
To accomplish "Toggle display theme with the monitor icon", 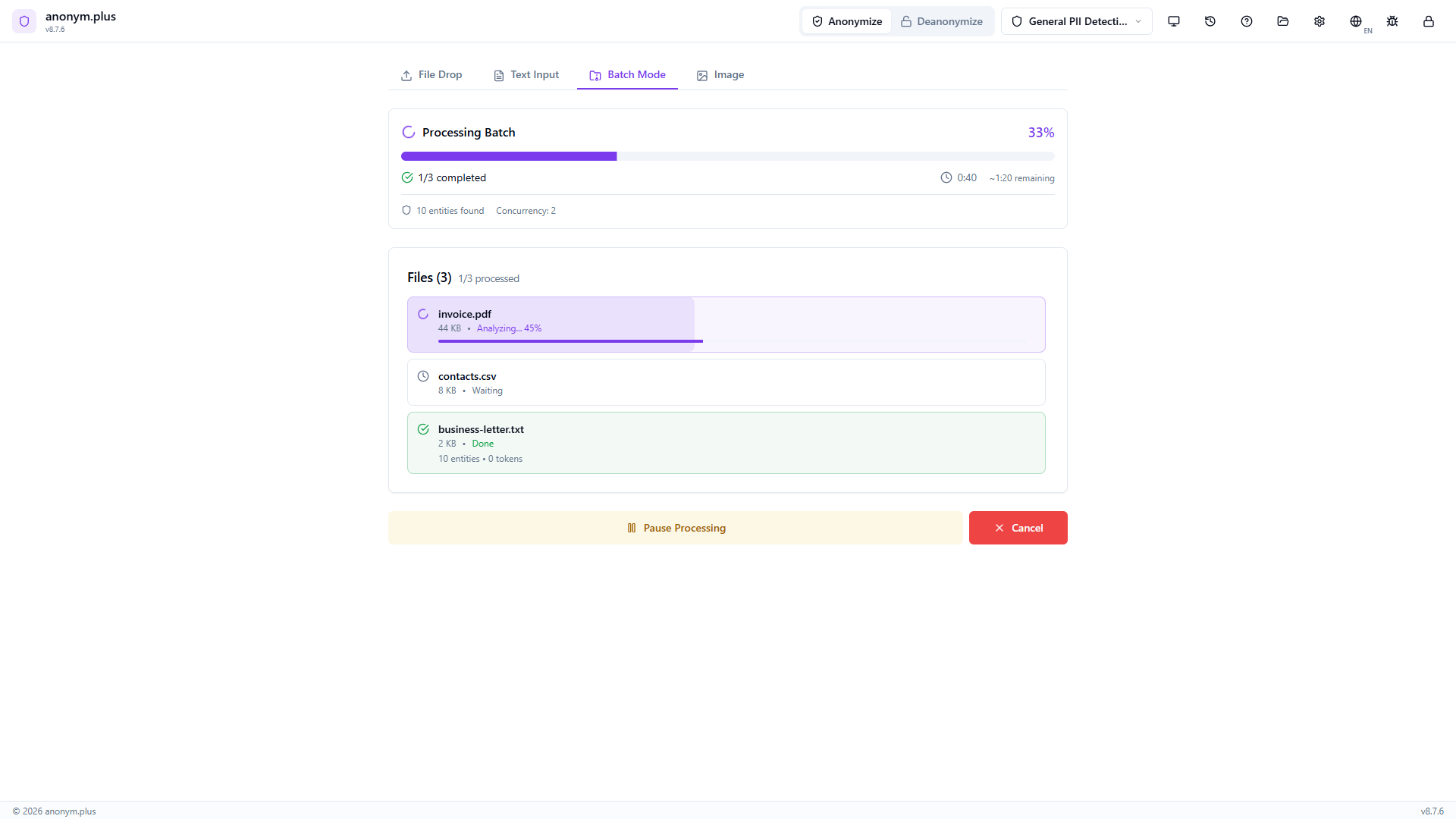I will point(1173,21).
